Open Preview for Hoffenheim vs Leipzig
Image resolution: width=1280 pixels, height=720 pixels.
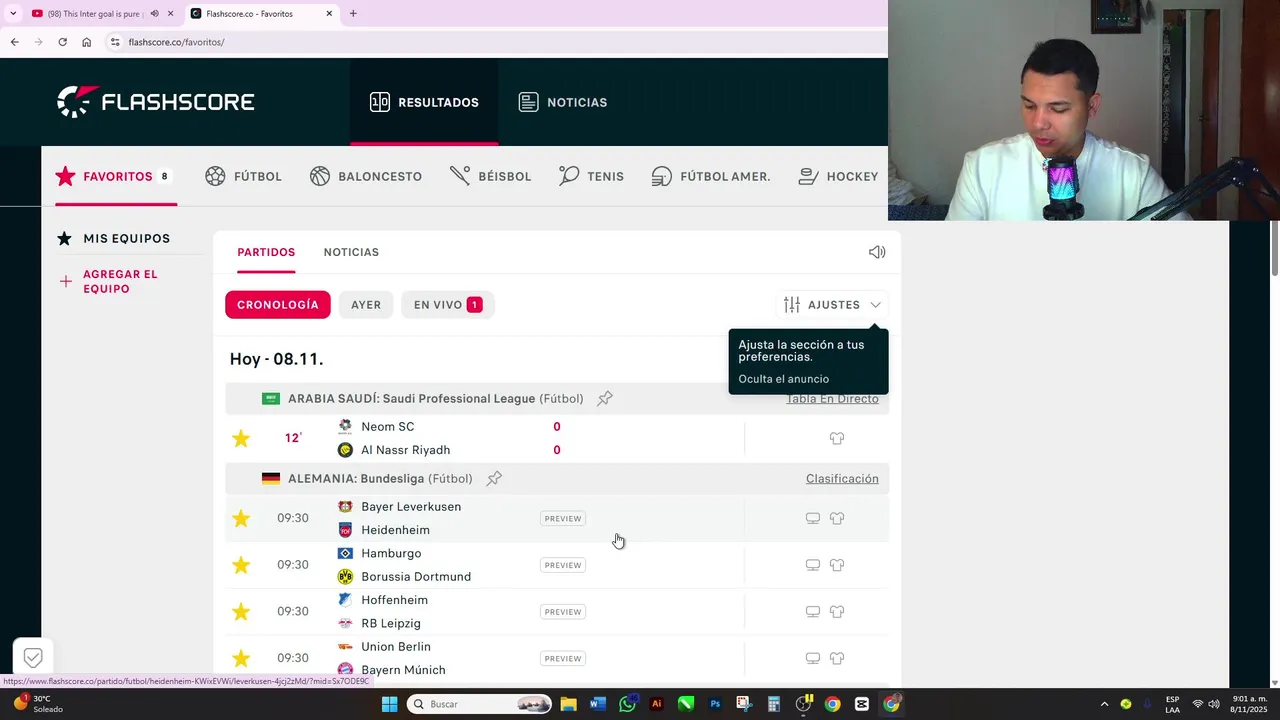[562, 611]
